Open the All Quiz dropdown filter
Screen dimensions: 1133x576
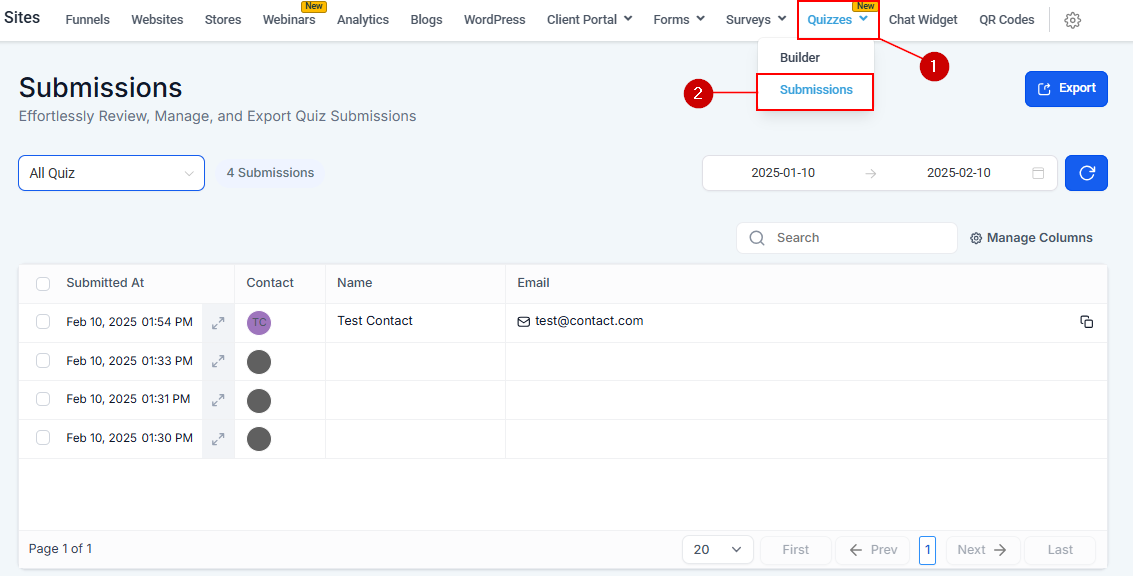coord(111,173)
